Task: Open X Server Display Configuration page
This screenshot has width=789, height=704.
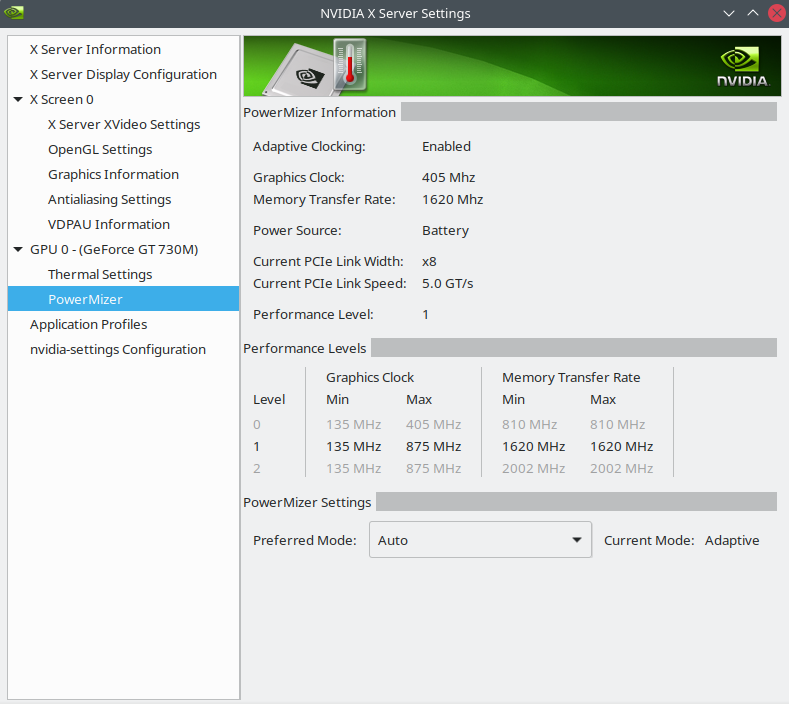Action: coord(123,74)
